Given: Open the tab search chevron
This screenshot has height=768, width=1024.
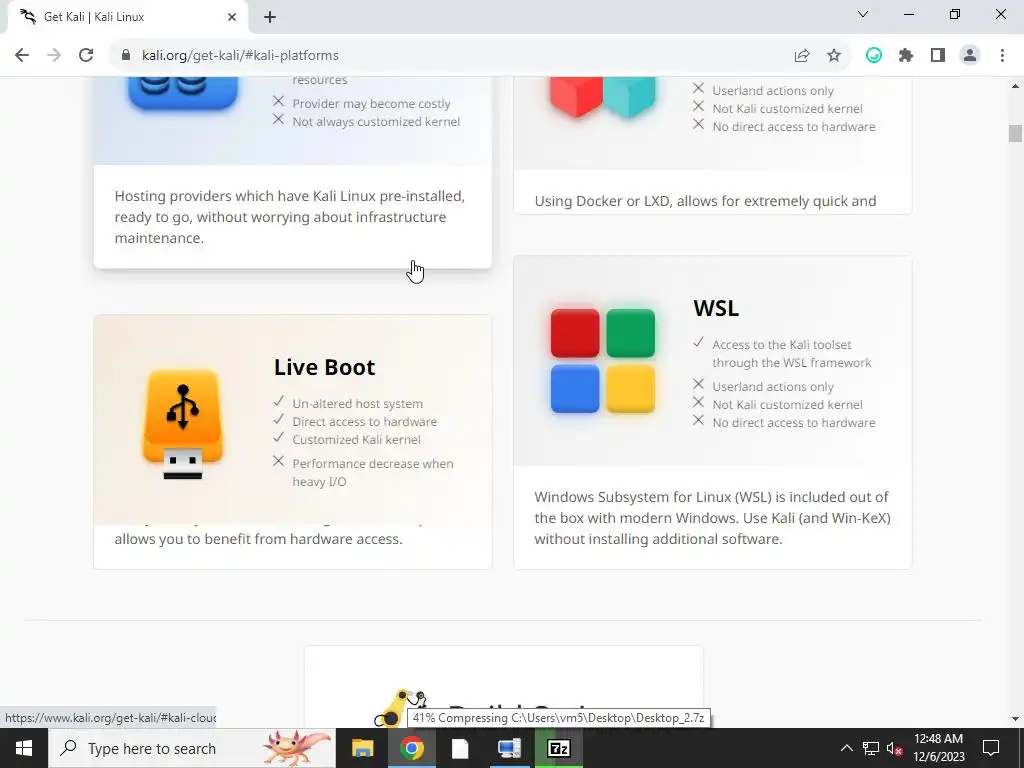Looking at the screenshot, I should pos(863,14).
